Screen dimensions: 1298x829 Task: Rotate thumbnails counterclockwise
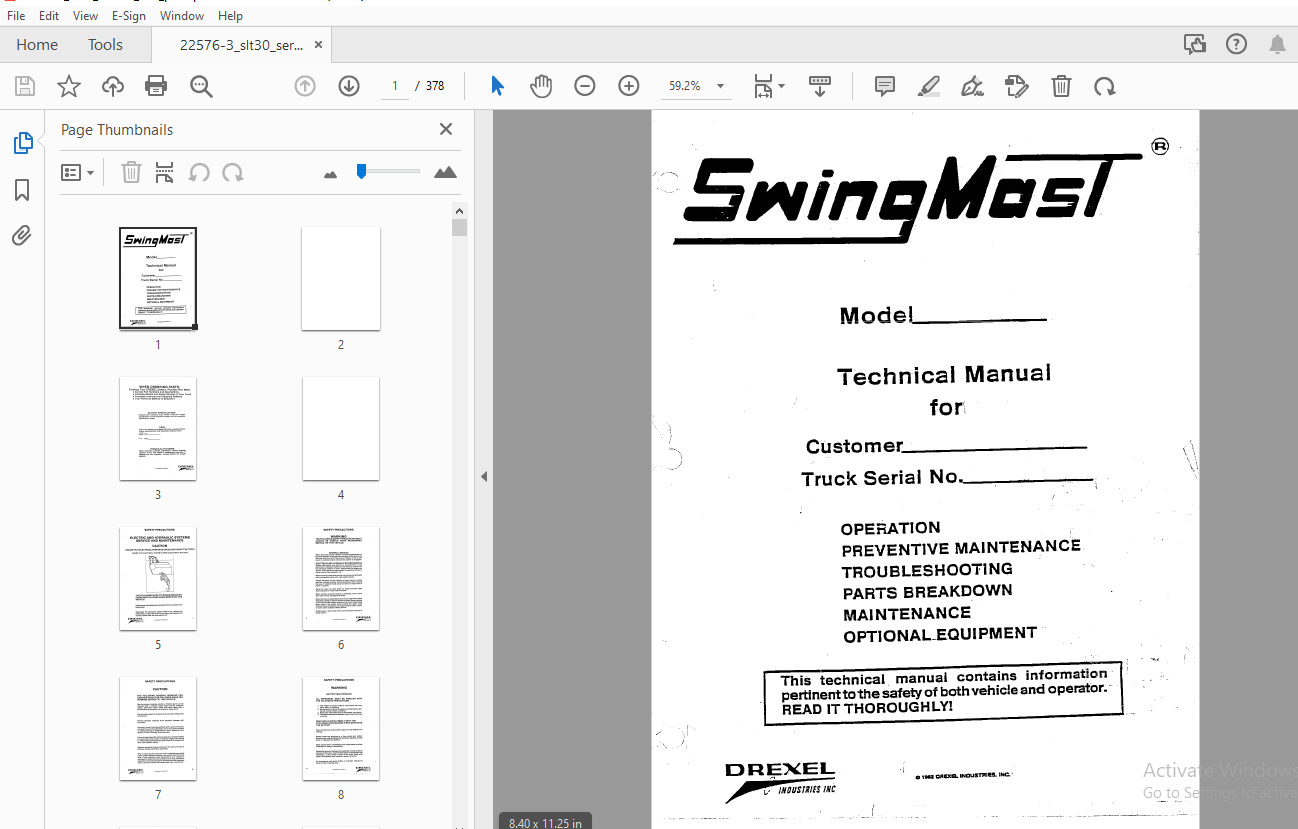pos(199,172)
